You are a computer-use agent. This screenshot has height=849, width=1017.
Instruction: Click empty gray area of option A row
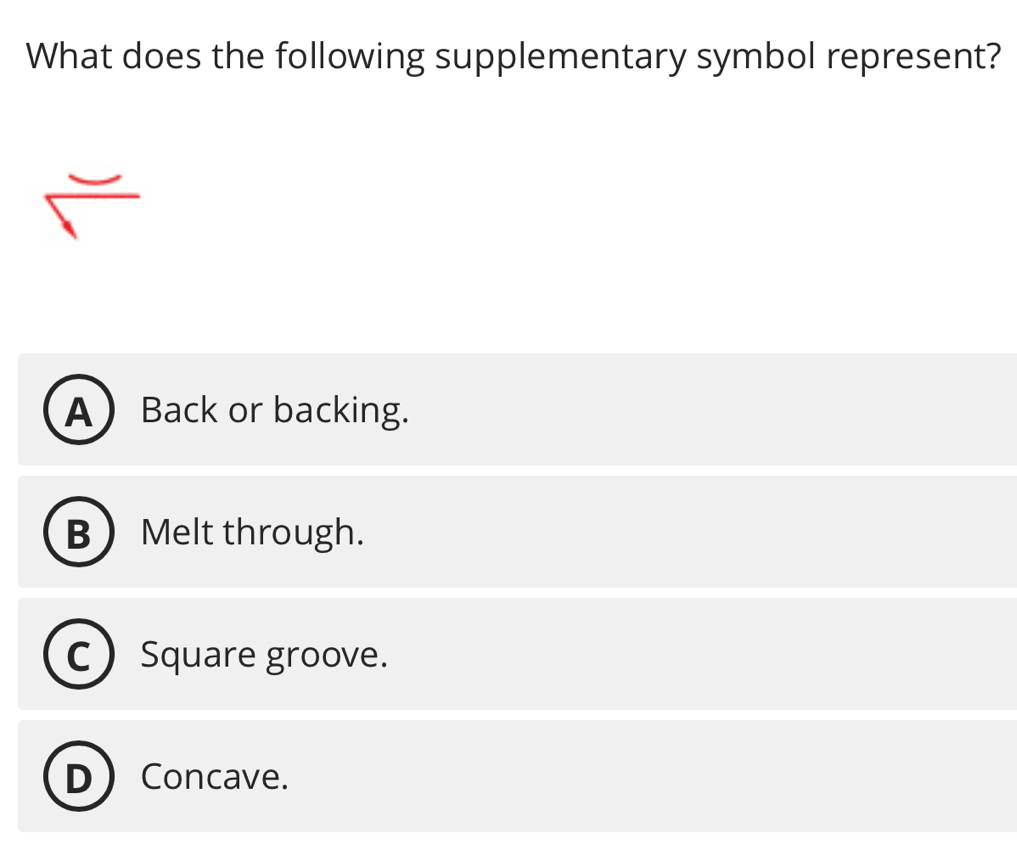[700, 410]
